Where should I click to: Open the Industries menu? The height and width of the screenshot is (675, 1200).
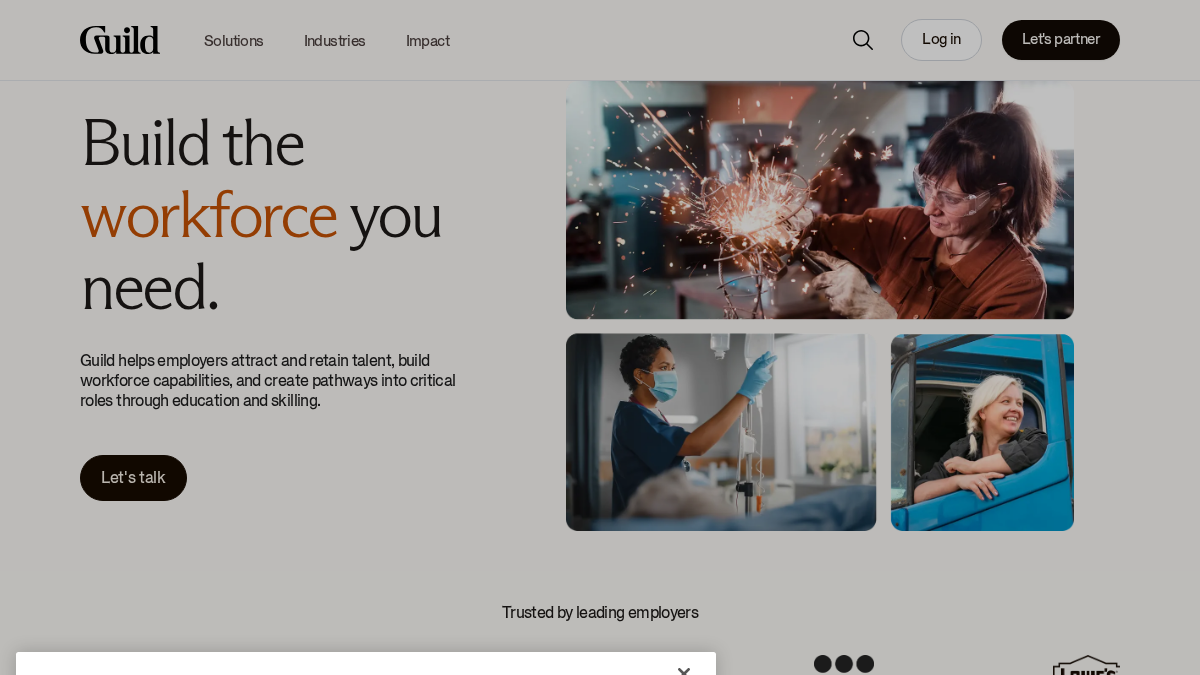pos(335,41)
